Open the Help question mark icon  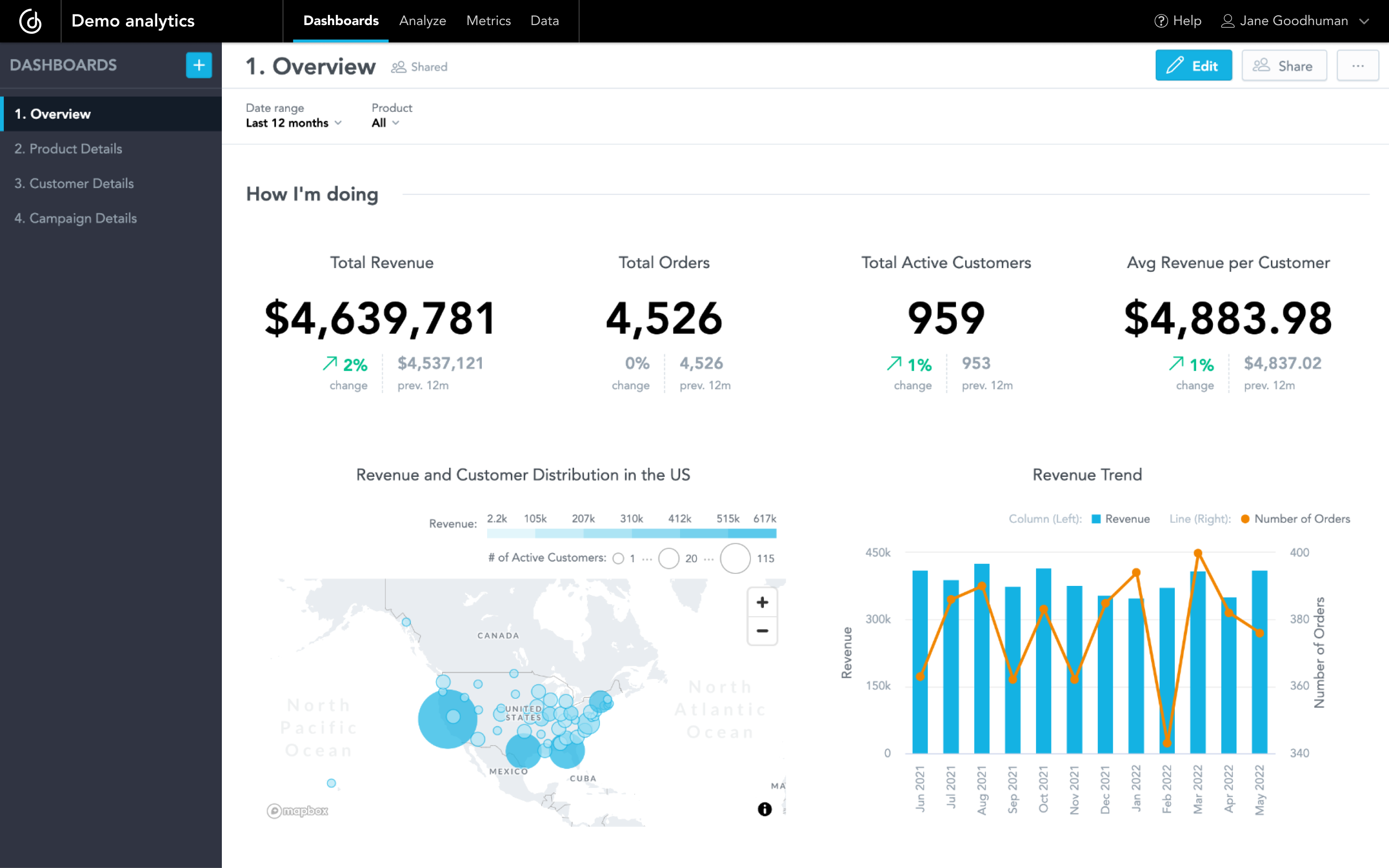coord(1160,21)
